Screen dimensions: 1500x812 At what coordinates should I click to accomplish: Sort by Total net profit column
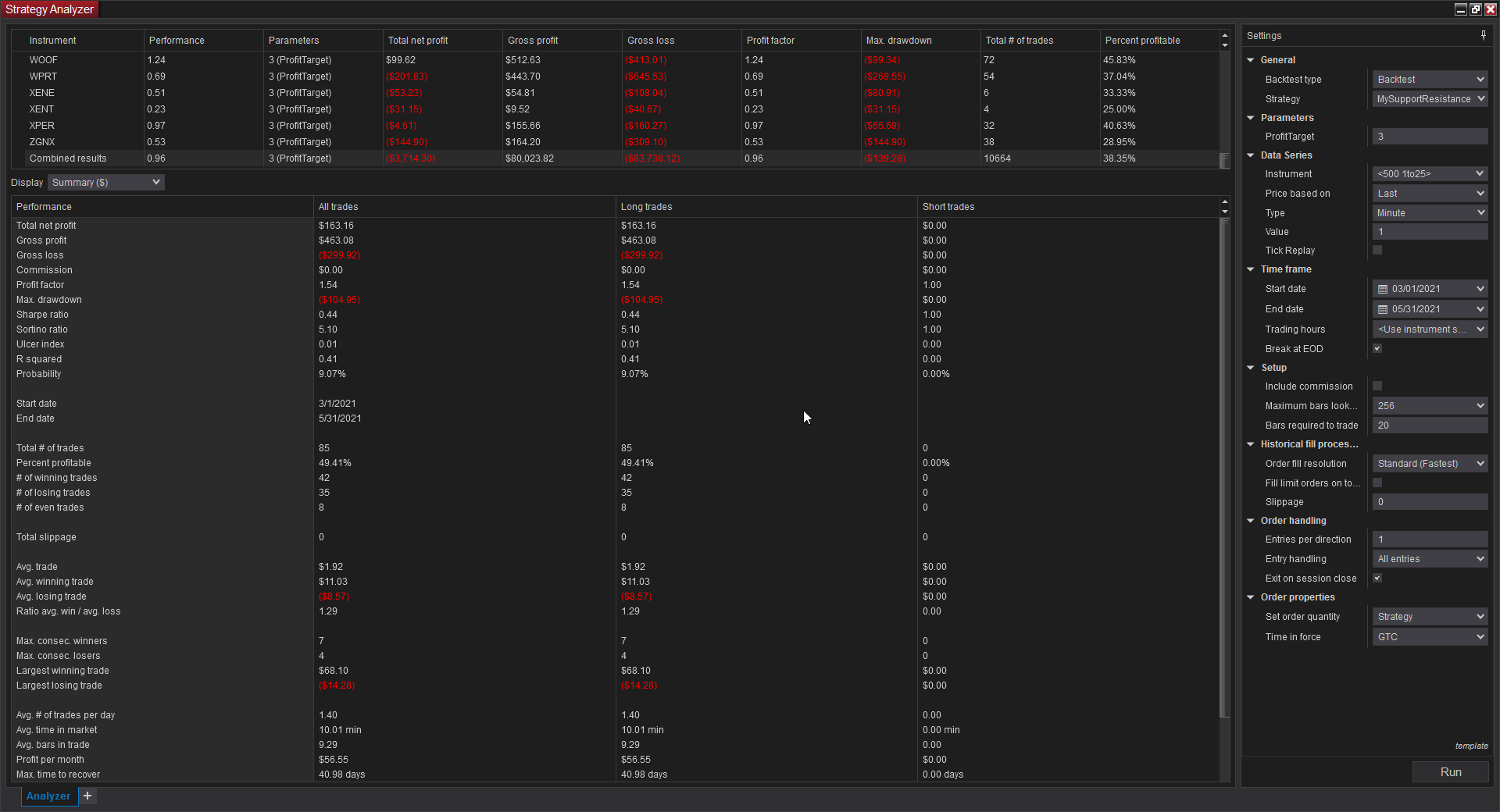(x=442, y=41)
